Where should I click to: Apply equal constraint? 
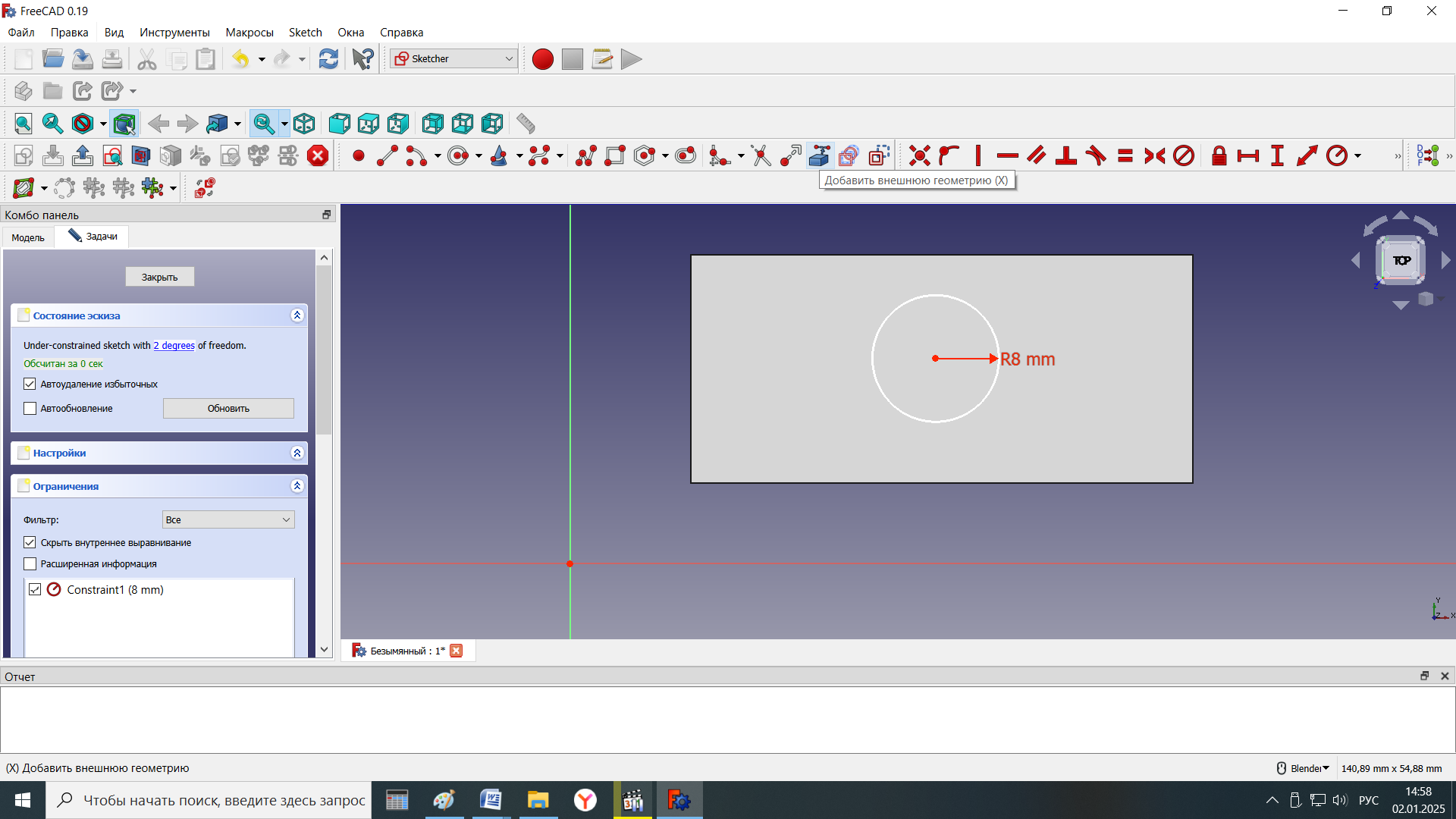[x=1125, y=156]
